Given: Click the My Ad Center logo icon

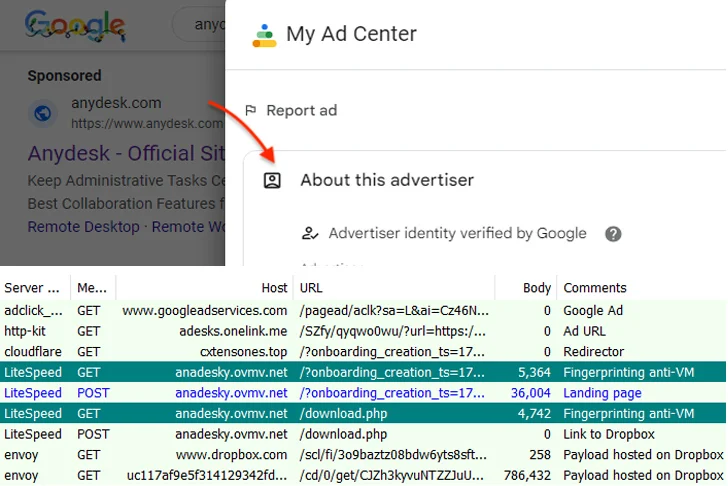Looking at the screenshot, I should tap(264, 34).
